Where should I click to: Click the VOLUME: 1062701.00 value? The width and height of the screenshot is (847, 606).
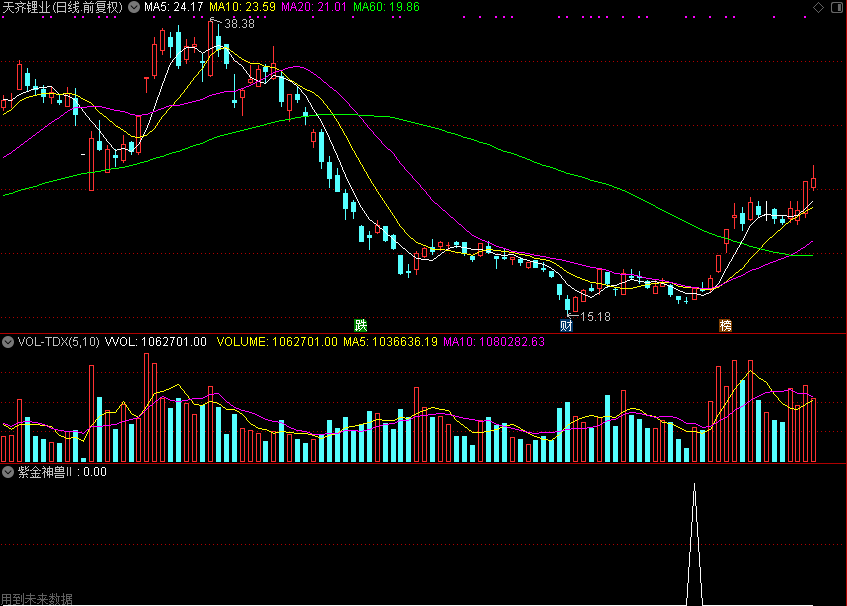(277, 342)
